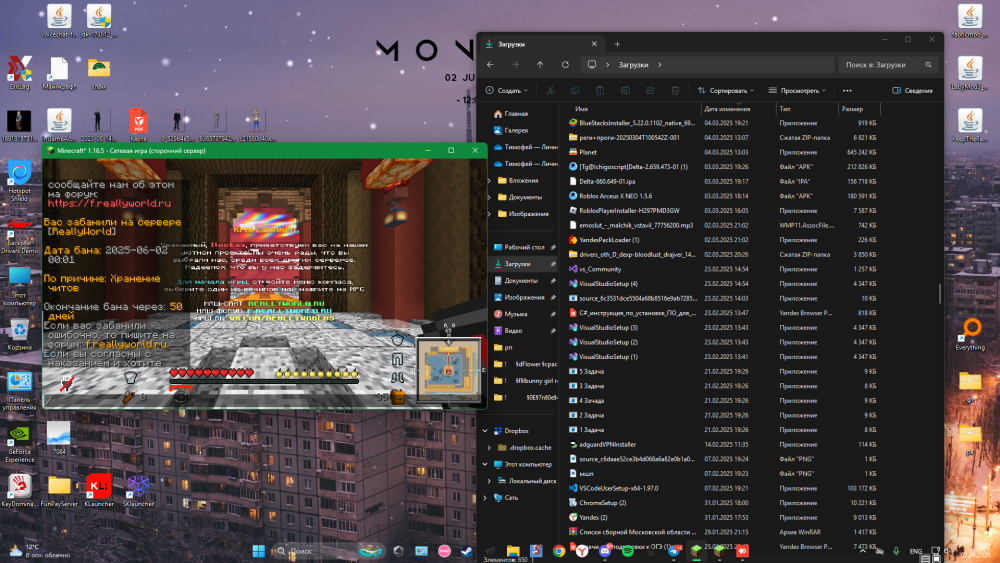The width and height of the screenshot is (1000, 563).
Task: Open Yandex Browser from the taskbar
Action: pos(582,551)
